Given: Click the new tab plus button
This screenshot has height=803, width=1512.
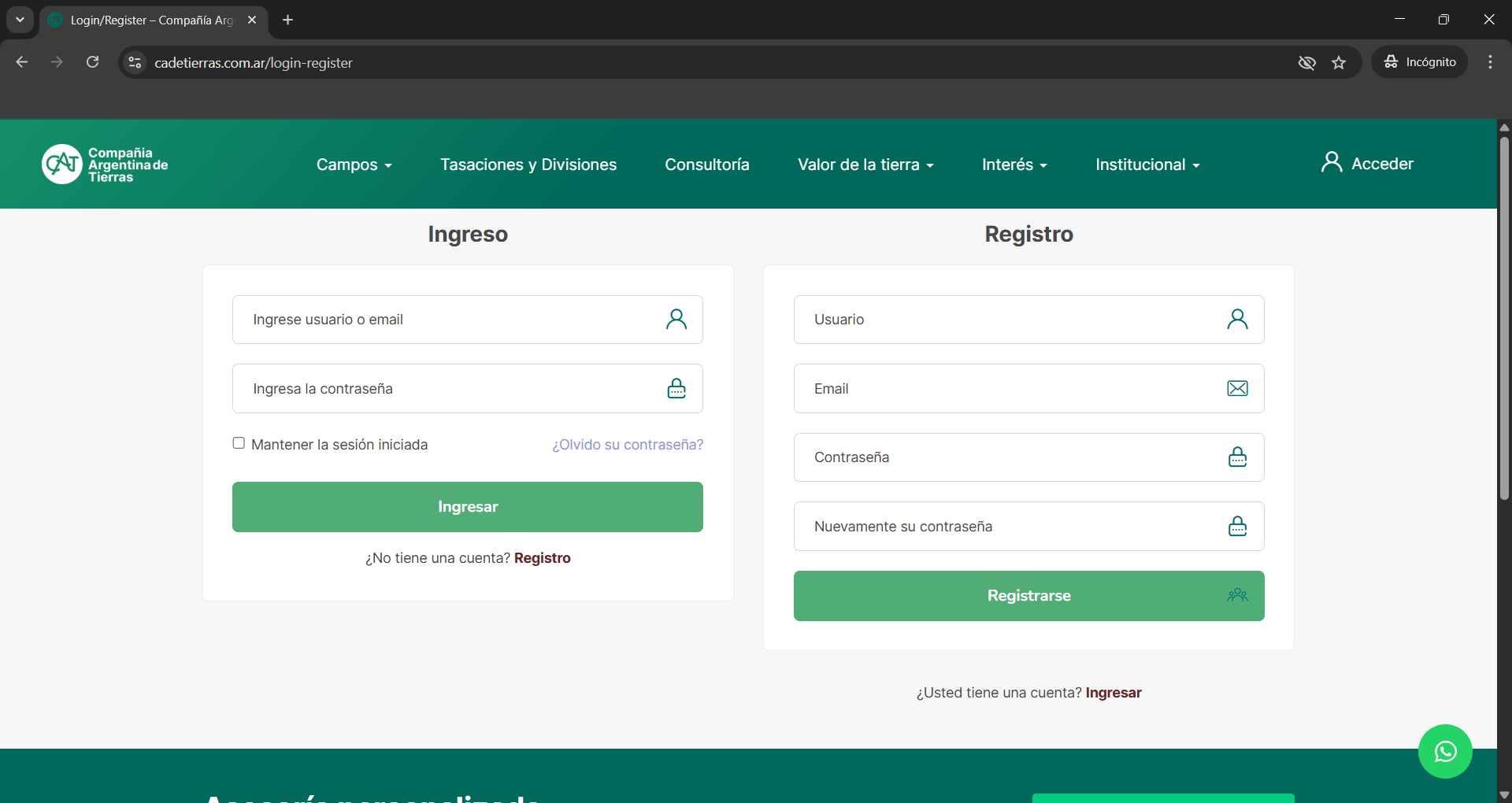Looking at the screenshot, I should [x=288, y=20].
